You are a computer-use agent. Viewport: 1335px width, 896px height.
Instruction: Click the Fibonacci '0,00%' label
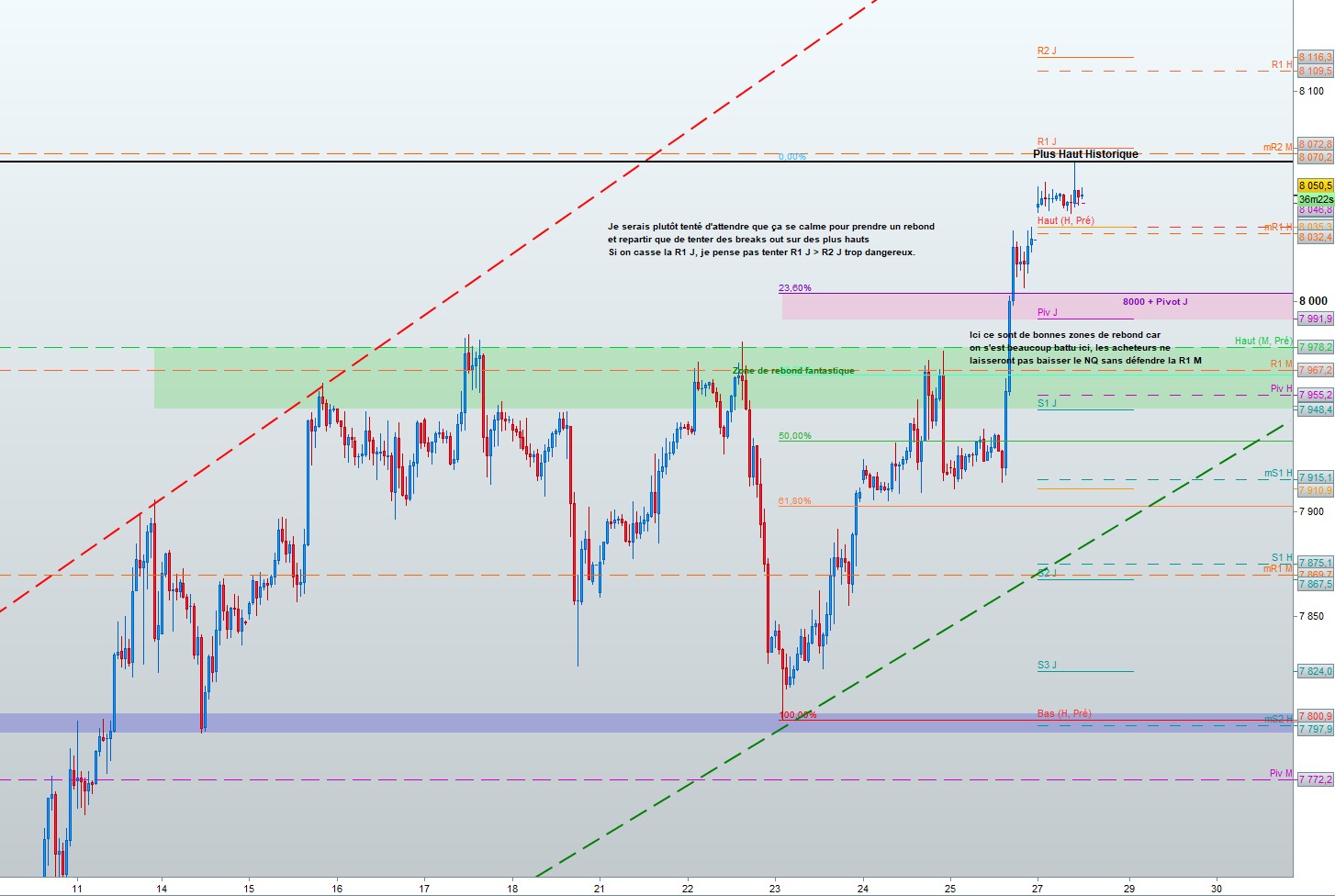(x=792, y=157)
